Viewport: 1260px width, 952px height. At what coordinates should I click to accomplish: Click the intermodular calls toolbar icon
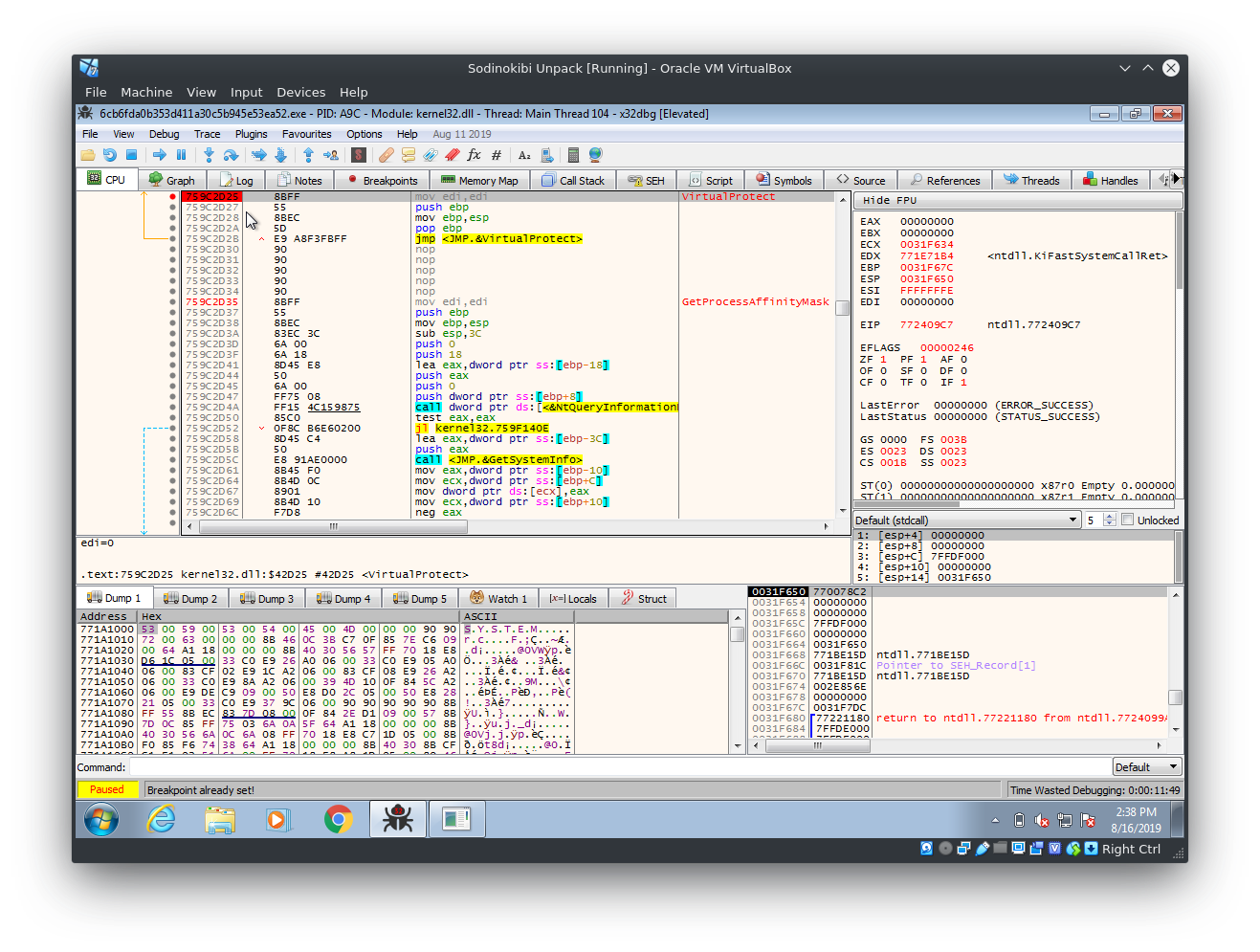pos(547,155)
